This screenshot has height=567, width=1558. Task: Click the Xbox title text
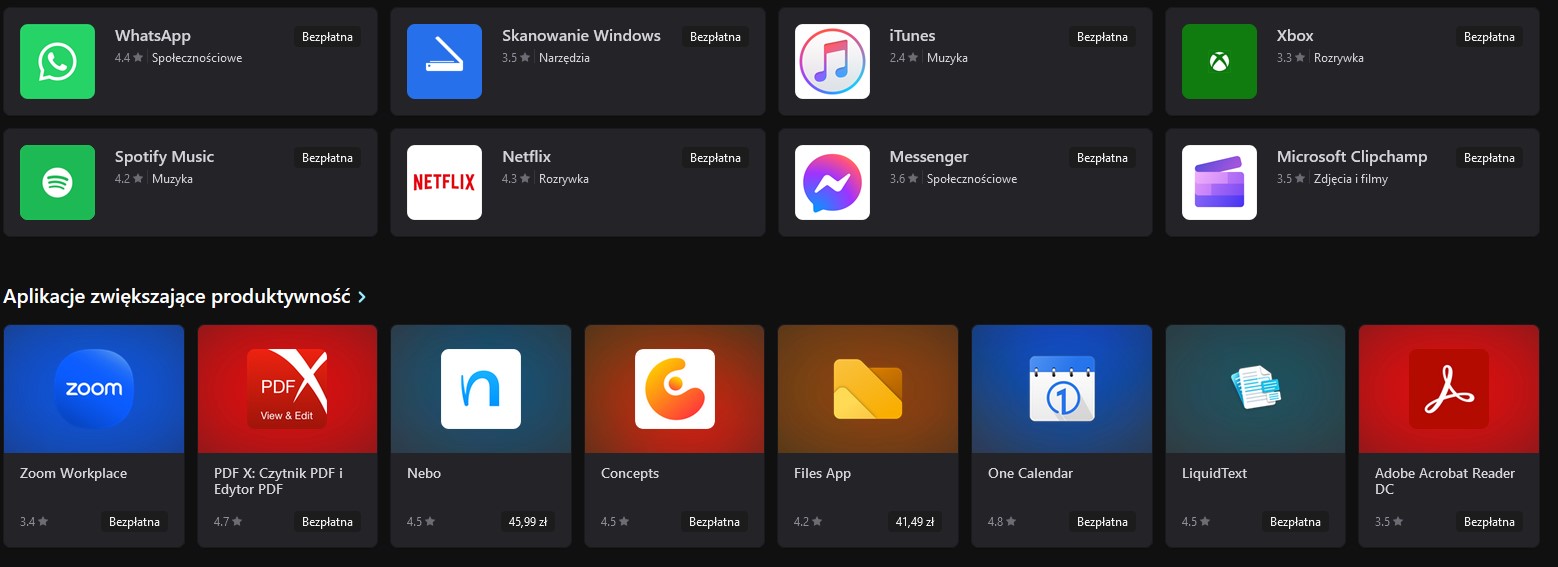pyautogui.click(x=1295, y=36)
